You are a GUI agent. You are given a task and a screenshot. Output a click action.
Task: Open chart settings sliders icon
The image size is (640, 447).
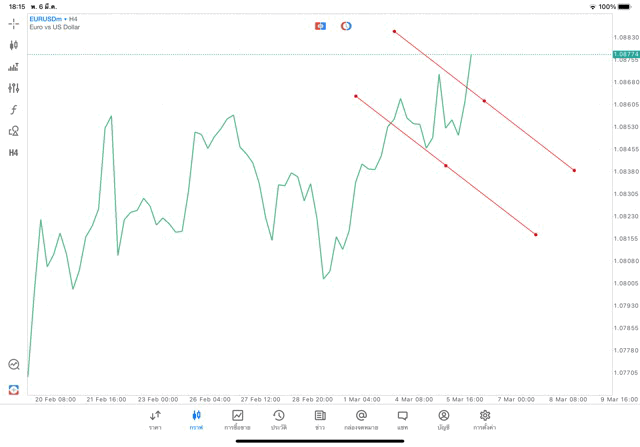[13, 88]
